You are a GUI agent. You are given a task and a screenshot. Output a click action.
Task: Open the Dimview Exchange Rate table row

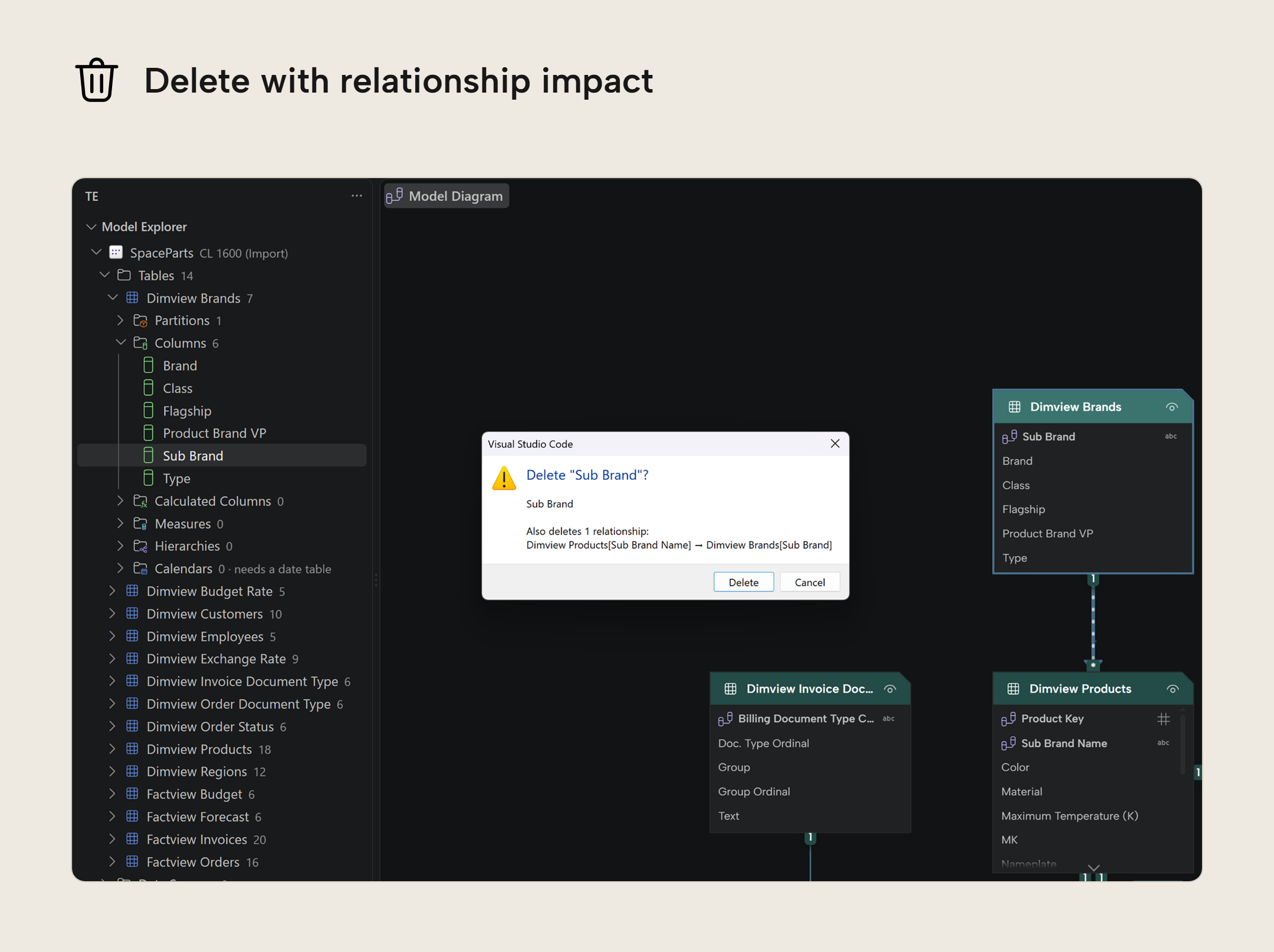[x=222, y=659]
